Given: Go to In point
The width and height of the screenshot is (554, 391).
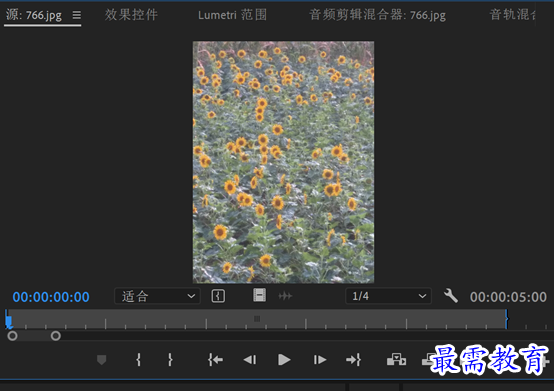Looking at the screenshot, I should click(x=216, y=360).
